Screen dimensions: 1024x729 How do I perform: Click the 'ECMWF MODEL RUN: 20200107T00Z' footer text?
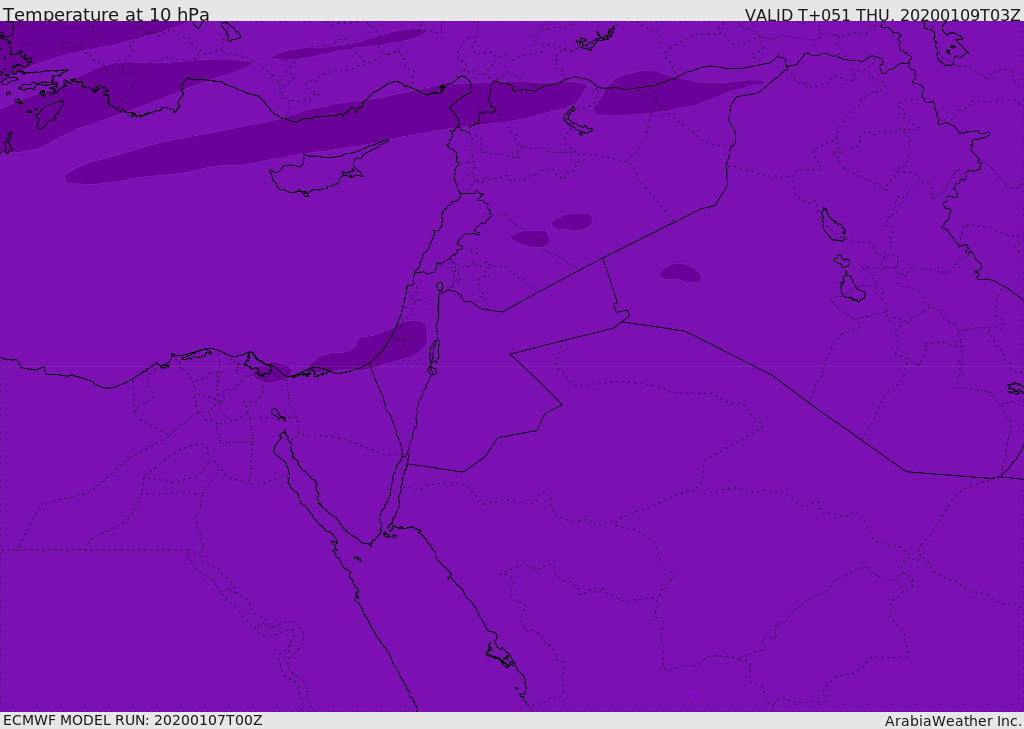coord(133,720)
